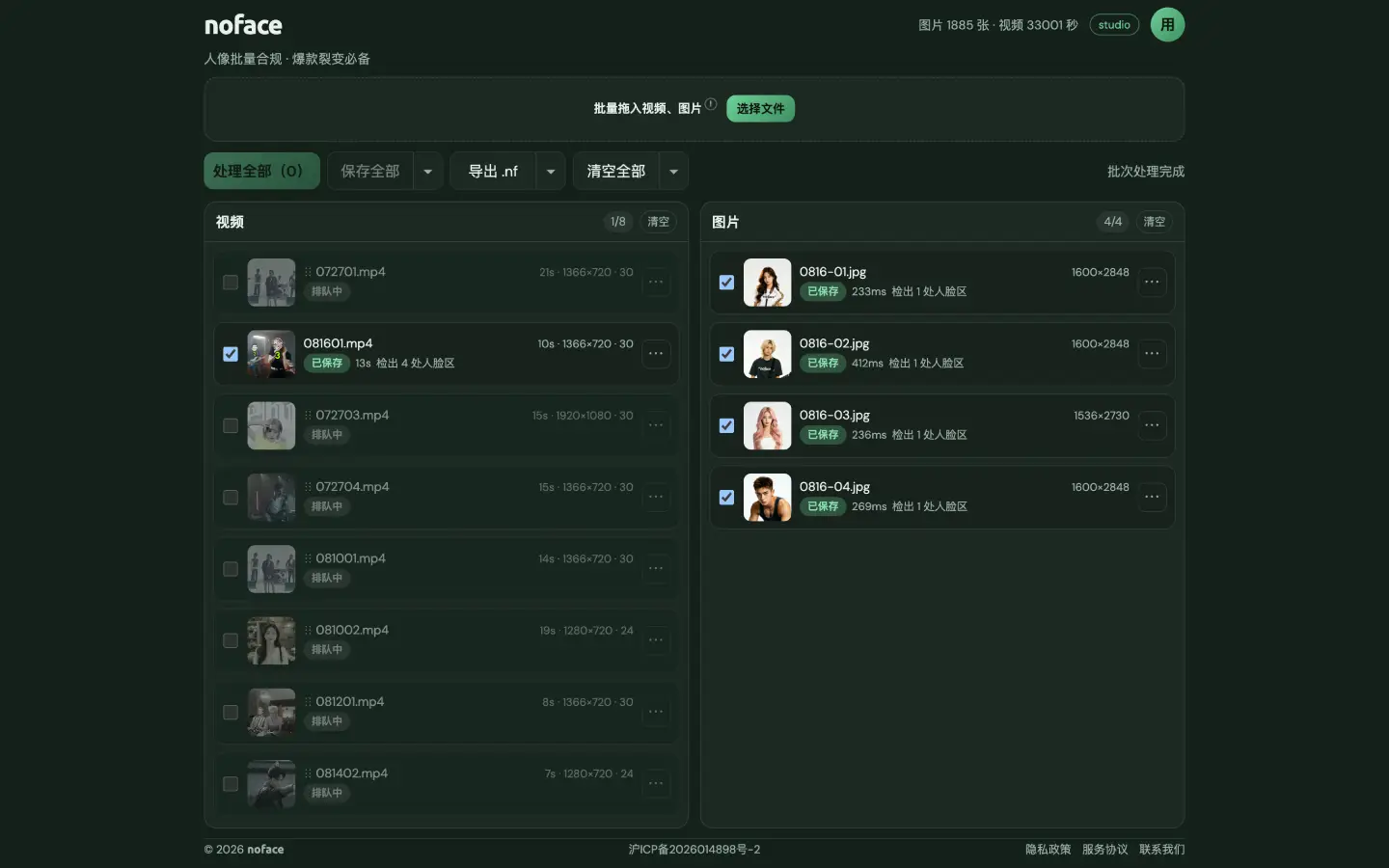This screenshot has width=1389, height=868.
Task: Grab drag handle of 081002.mp4
Action: click(308, 631)
